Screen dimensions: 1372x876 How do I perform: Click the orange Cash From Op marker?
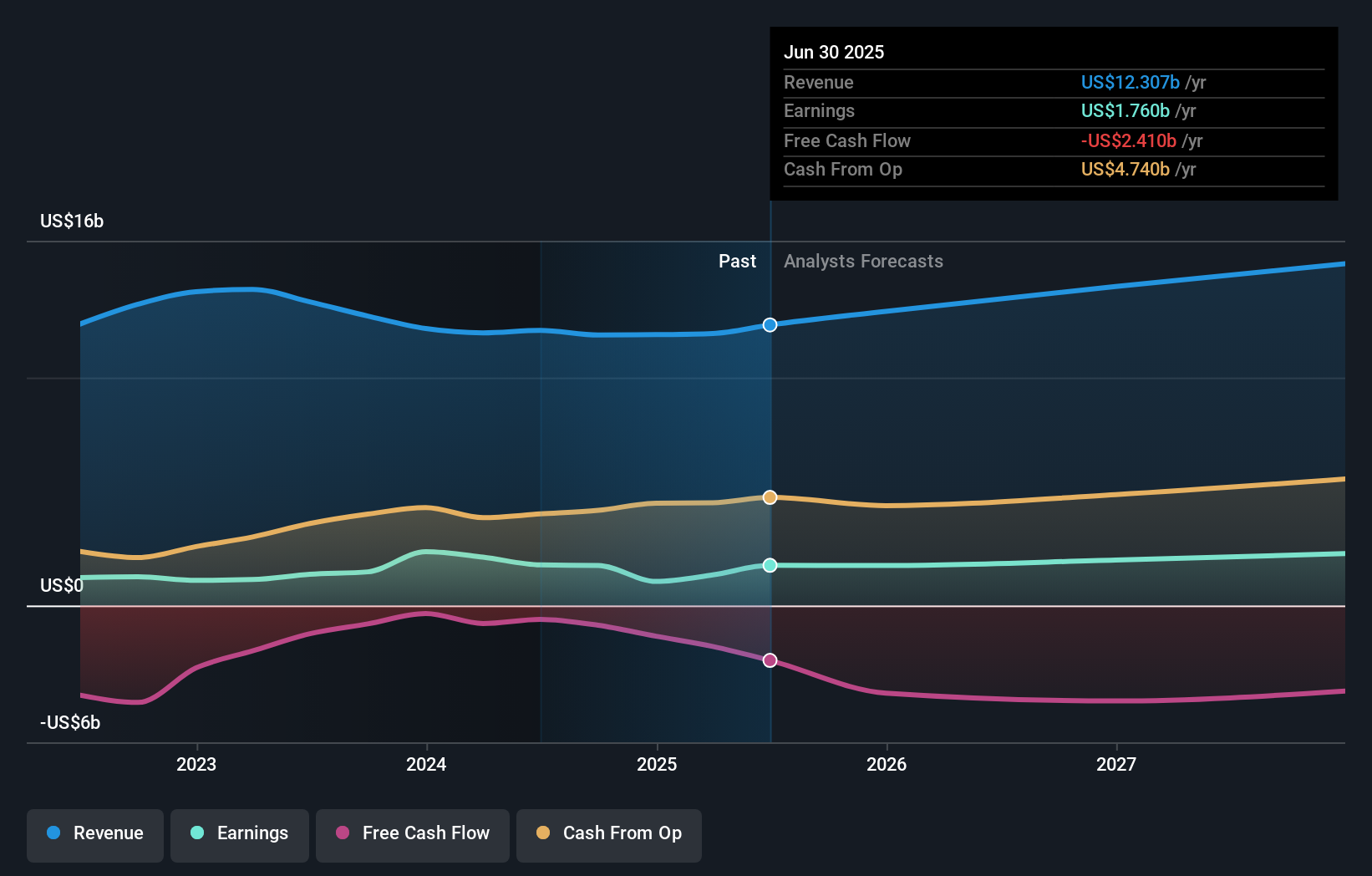click(770, 497)
